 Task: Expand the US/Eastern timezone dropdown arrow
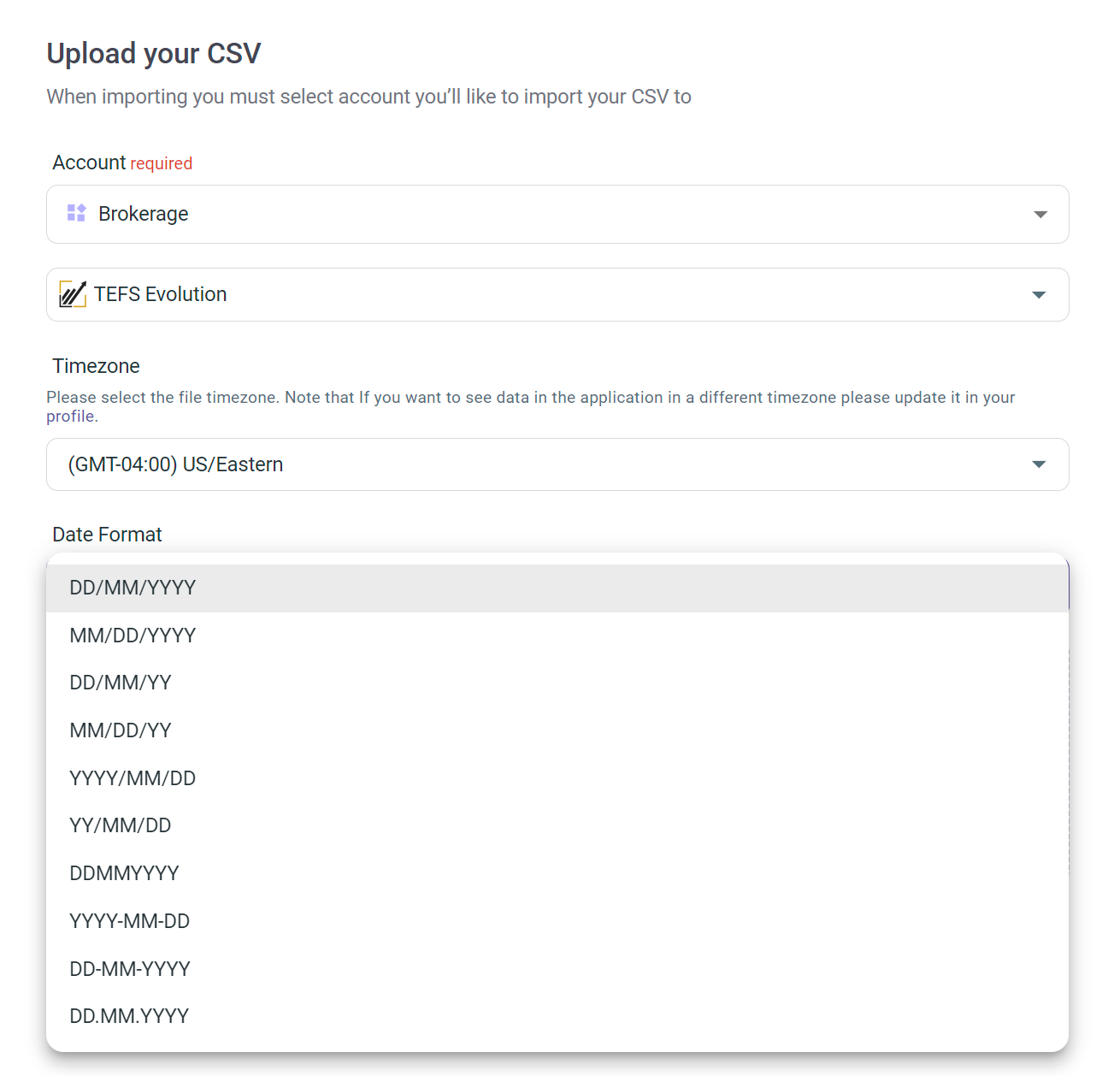coord(1038,464)
